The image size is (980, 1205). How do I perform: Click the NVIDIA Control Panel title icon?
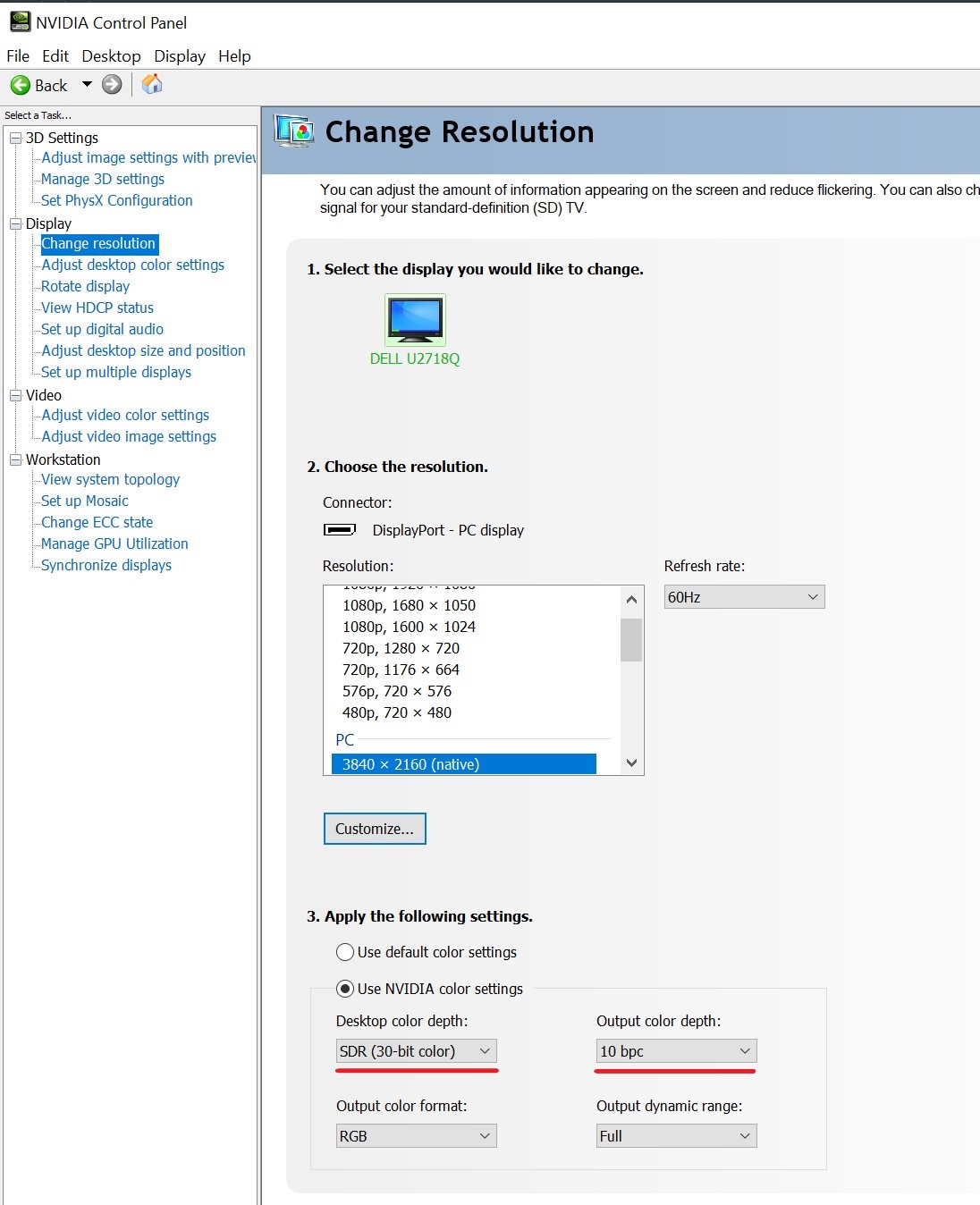(x=20, y=21)
